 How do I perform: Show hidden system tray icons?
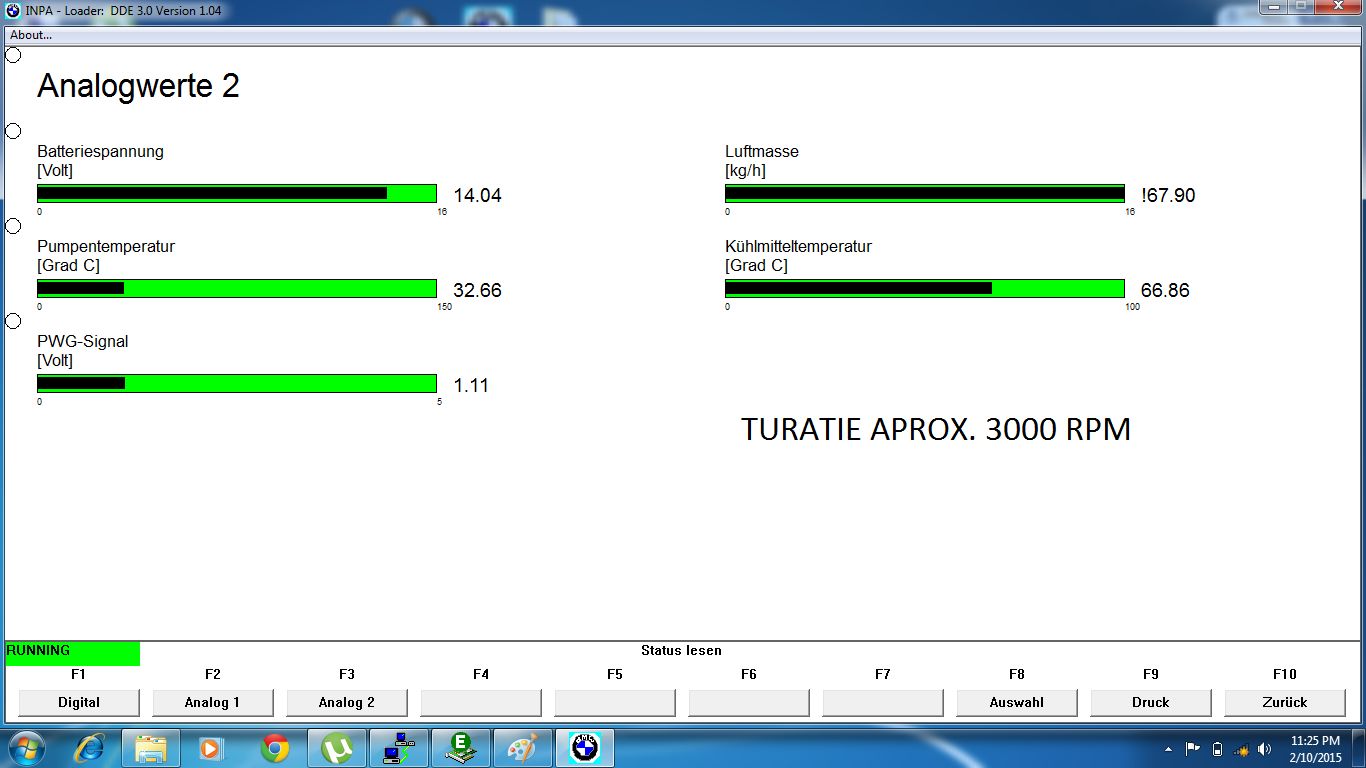click(x=1168, y=749)
